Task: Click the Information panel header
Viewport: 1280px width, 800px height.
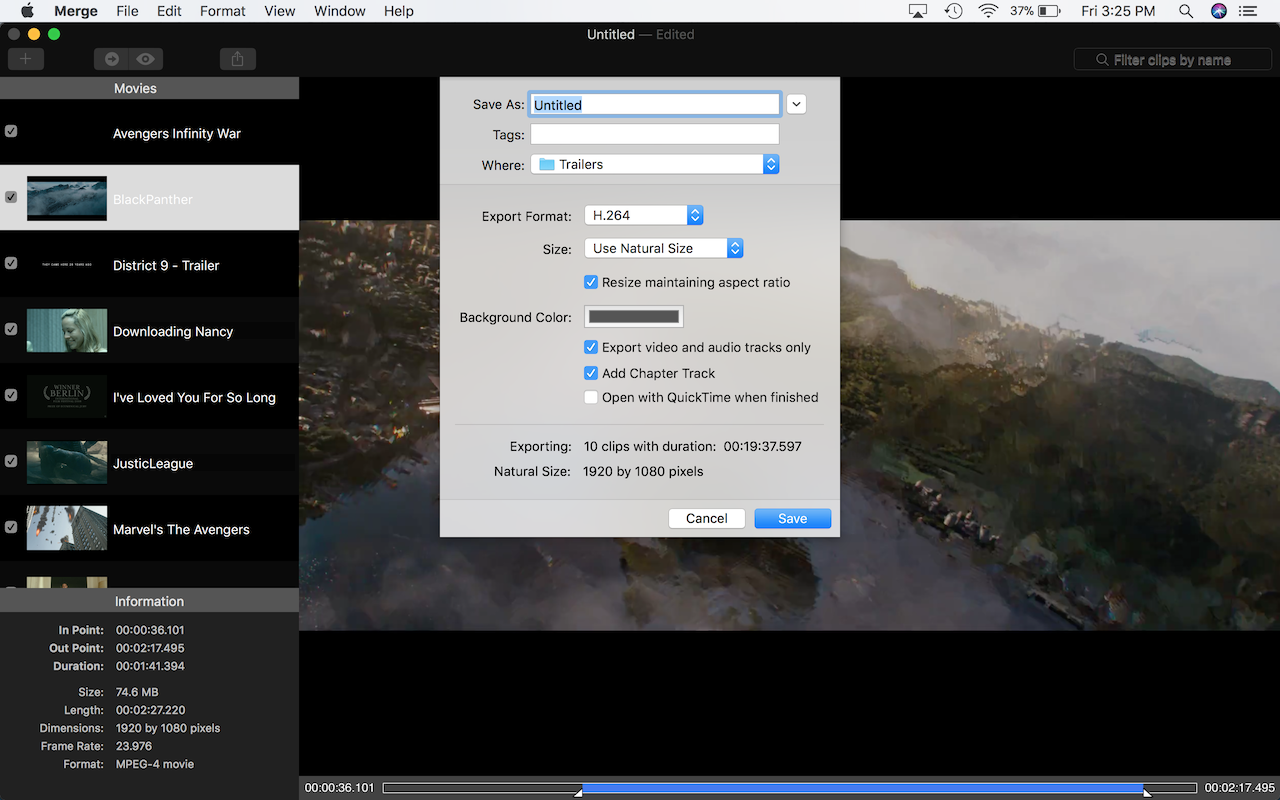Action: [149, 601]
